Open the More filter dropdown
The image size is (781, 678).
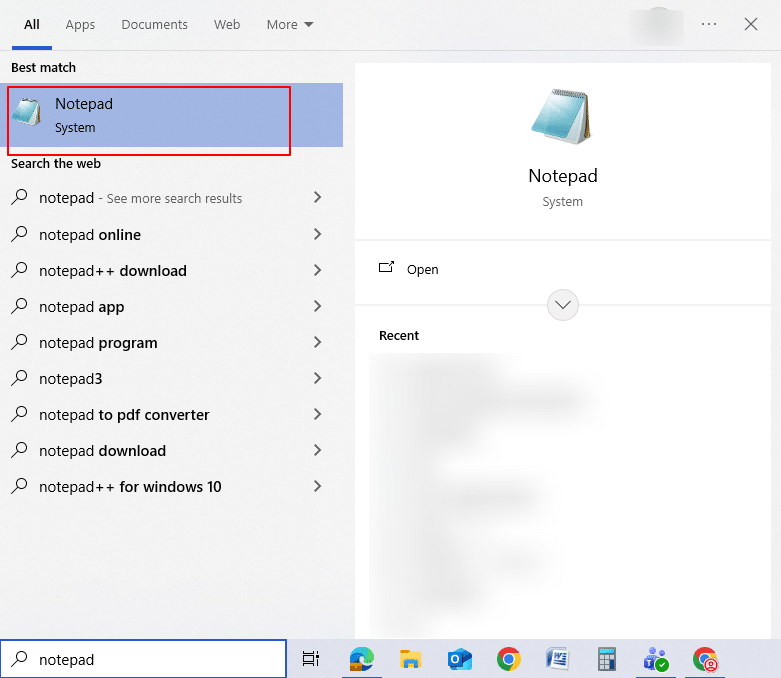[290, 24]
